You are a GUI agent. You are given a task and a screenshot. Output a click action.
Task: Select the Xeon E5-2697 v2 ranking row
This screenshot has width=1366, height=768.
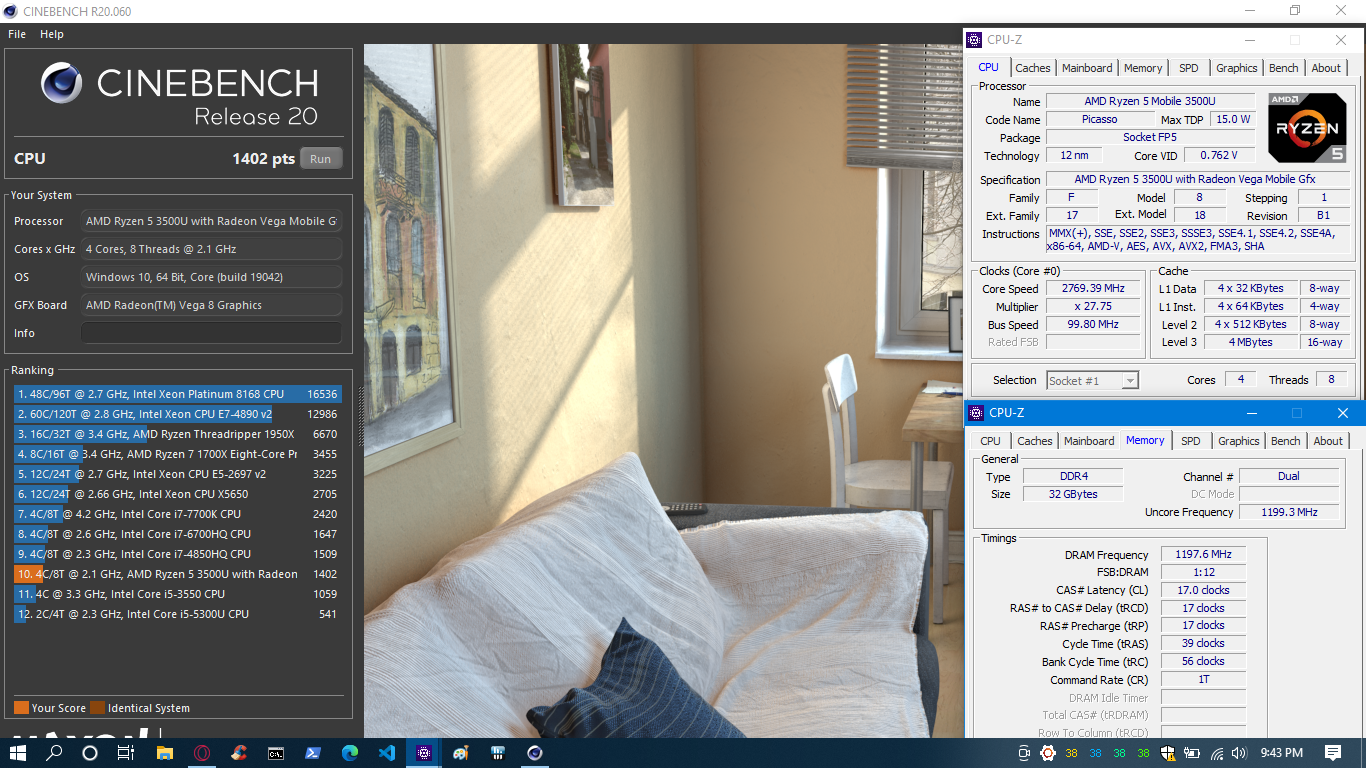(177, 474)
